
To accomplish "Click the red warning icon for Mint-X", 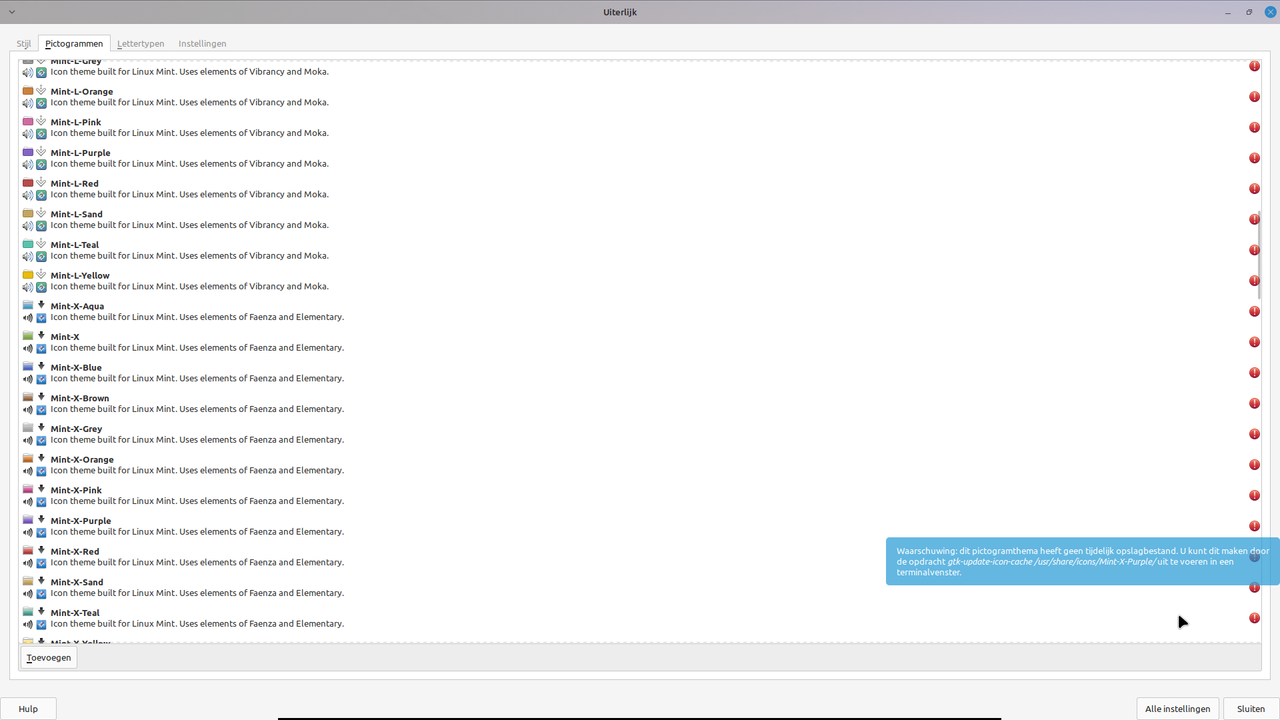I will (x=1254, y=342).
